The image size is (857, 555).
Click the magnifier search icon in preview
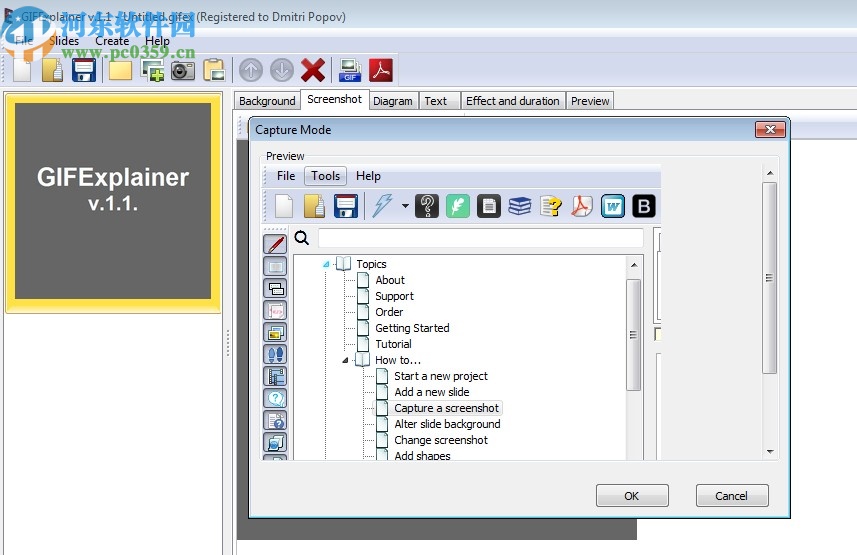tap(302, 238)
